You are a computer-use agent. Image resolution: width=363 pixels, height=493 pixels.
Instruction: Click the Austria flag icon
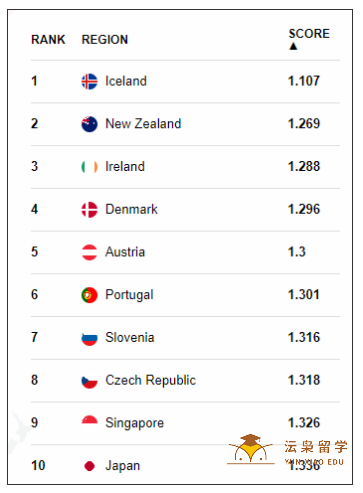click(89, 252)
